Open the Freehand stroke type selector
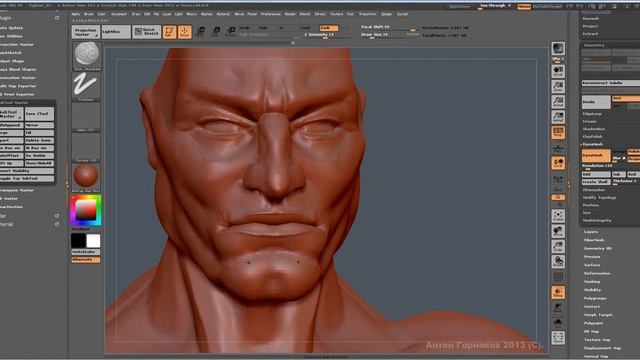This screenshot has width=640, height=360. [87, 87]
